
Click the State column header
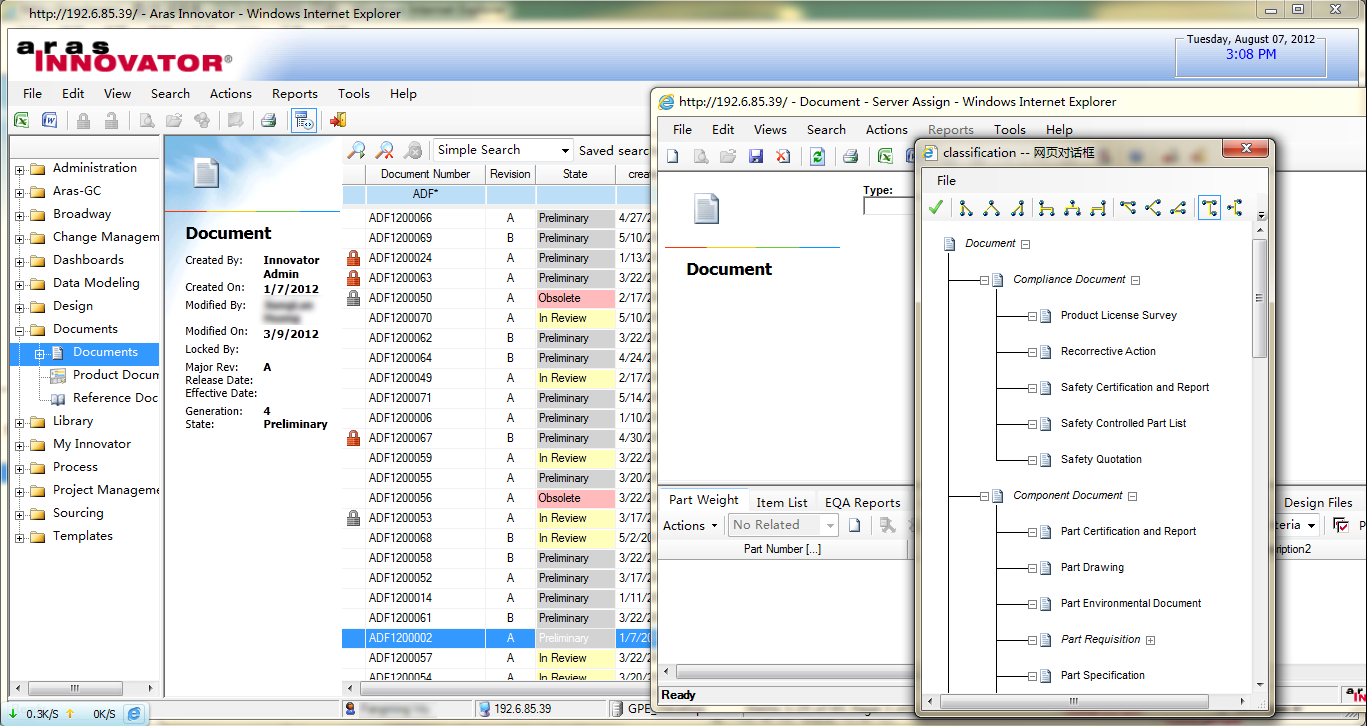click(x=575, y=174)
